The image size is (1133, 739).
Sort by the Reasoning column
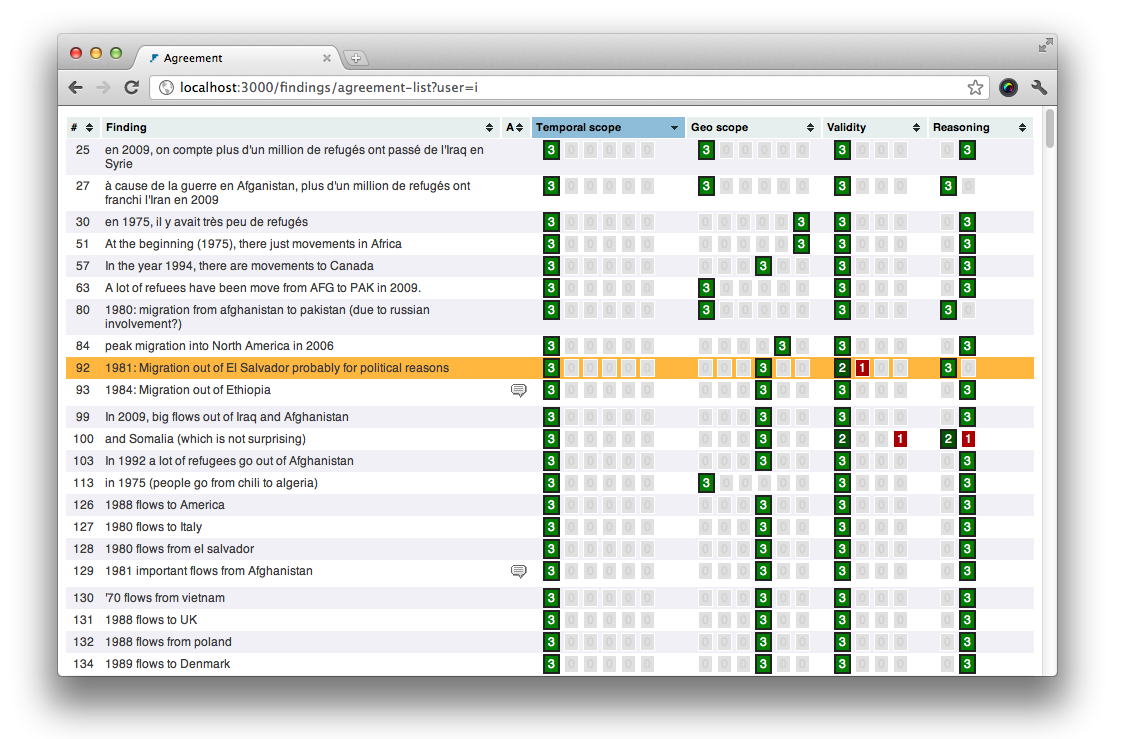(x=979, y=127)
